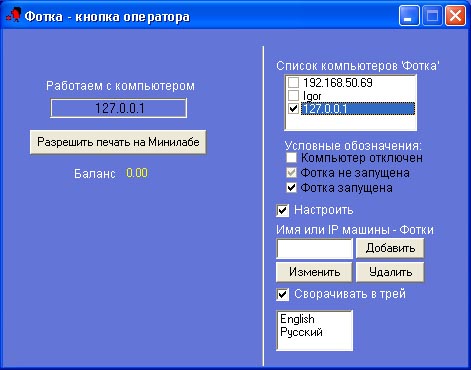Click the Удалить button
Screen dimensions: 471x370
click(x=390, y=272)
